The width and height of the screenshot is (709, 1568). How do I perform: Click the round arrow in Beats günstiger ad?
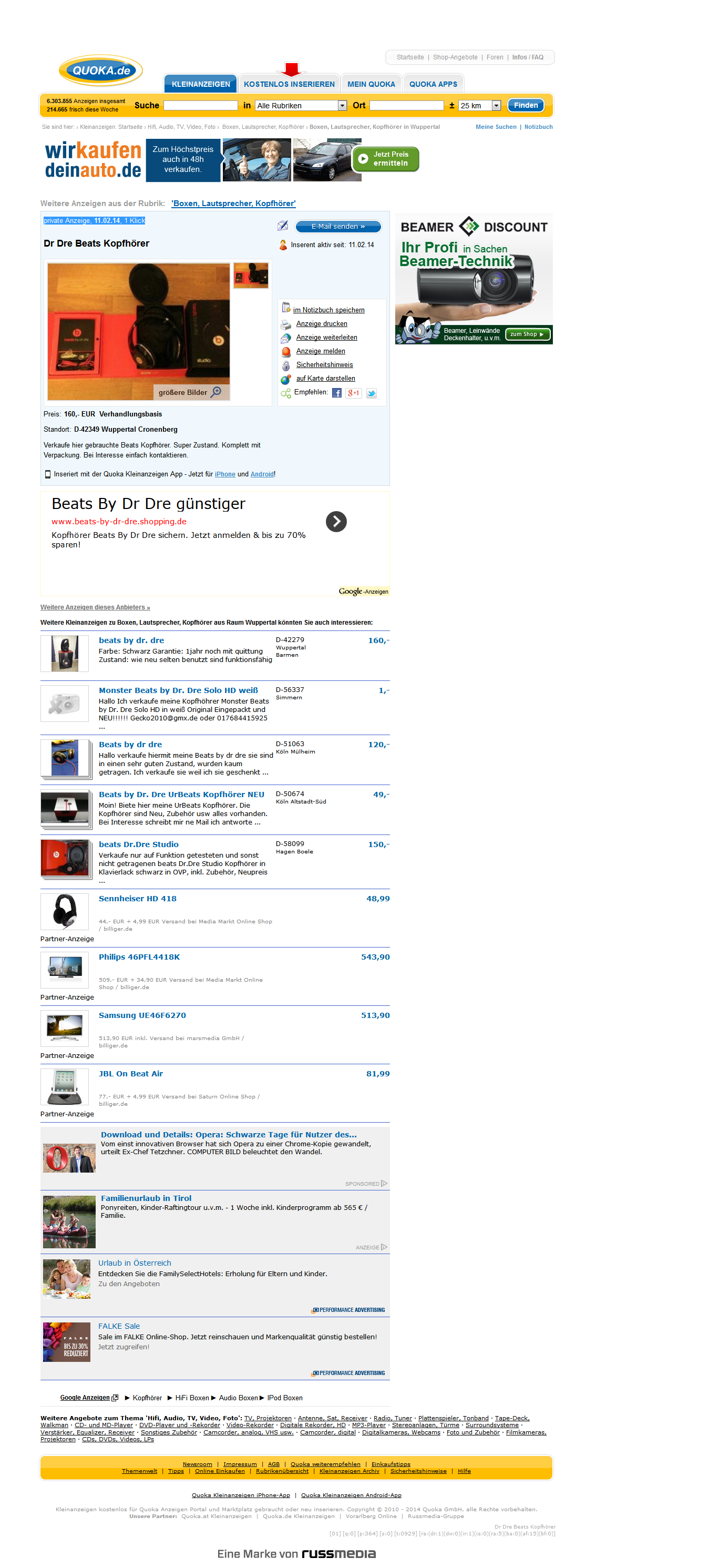336,521
